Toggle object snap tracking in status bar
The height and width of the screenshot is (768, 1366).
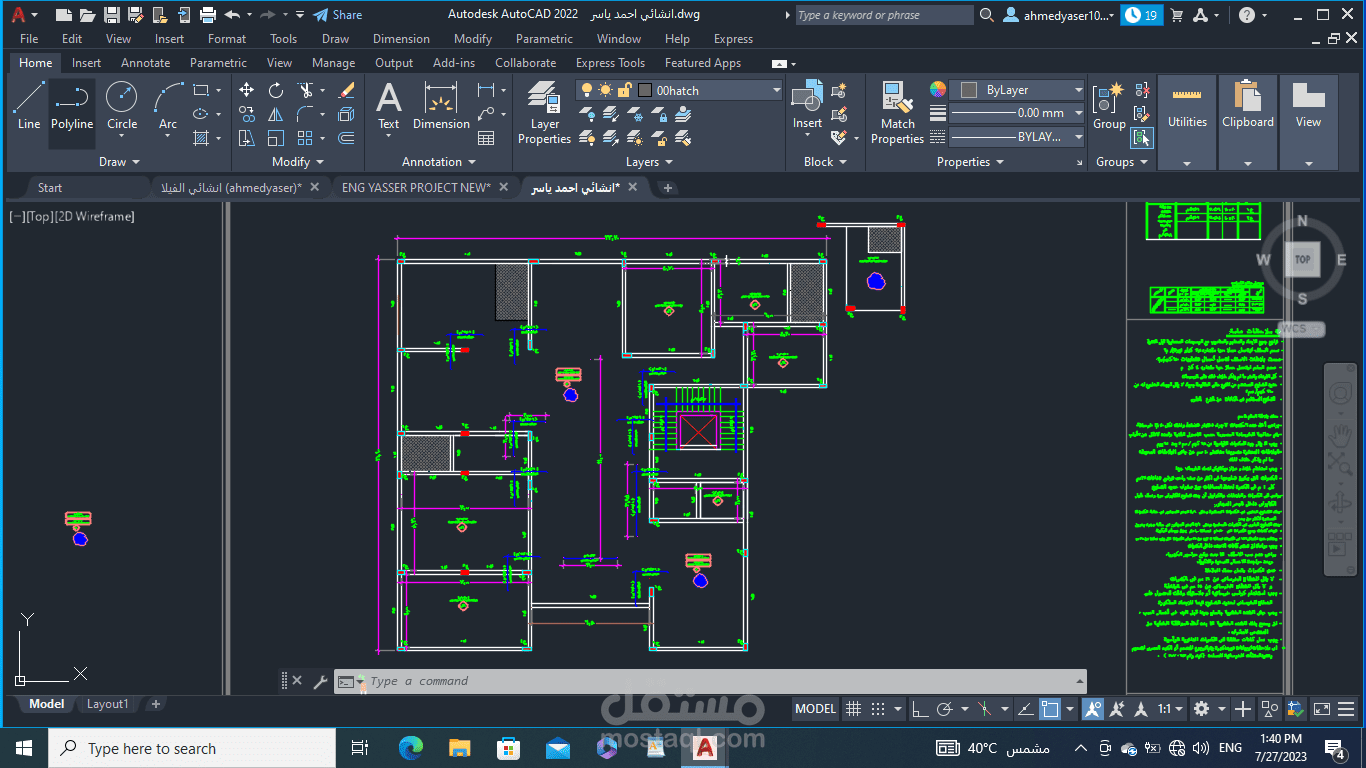click(1025, 709)
